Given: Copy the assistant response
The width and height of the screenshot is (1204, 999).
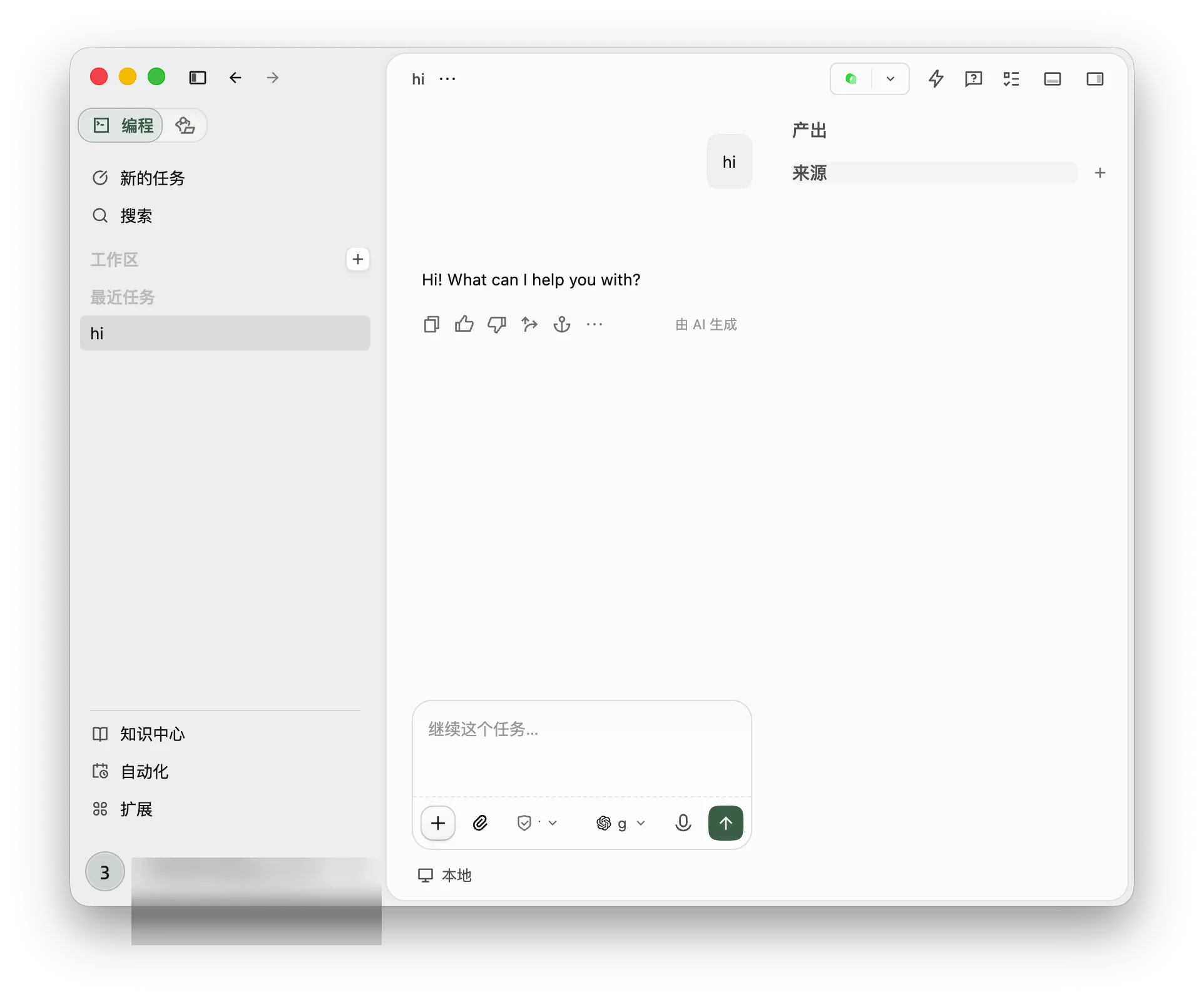Looking at the screenshot, I should (432, 324).
